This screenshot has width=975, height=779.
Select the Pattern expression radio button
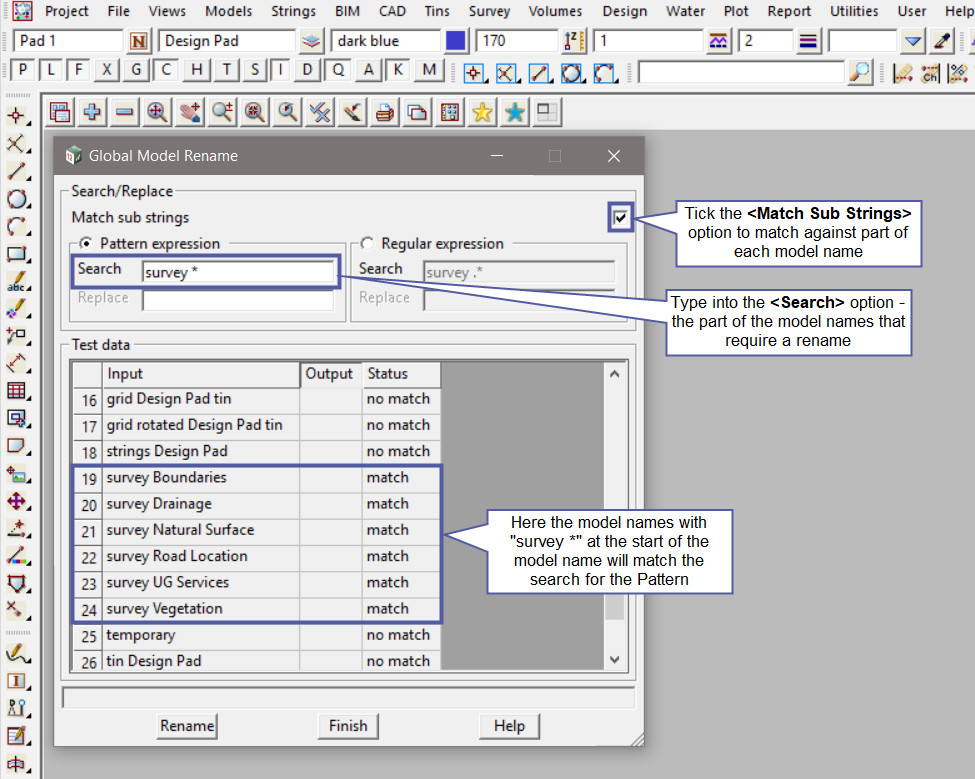pyautogui.click(x=85, y=243)
